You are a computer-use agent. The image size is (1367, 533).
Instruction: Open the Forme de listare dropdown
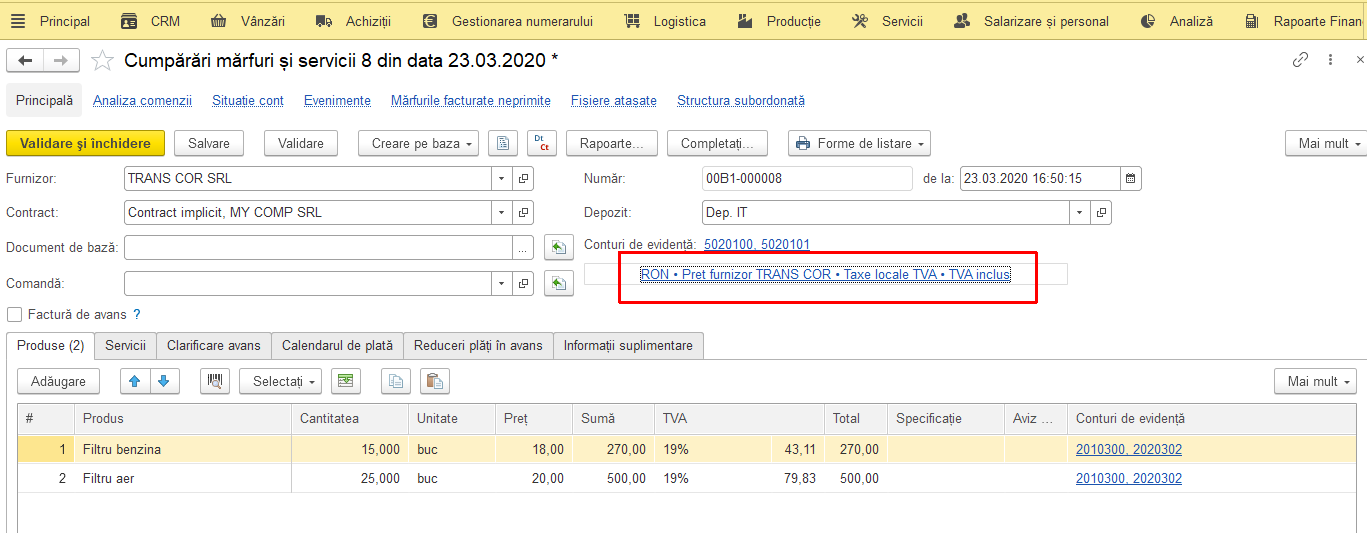[859, 143]
